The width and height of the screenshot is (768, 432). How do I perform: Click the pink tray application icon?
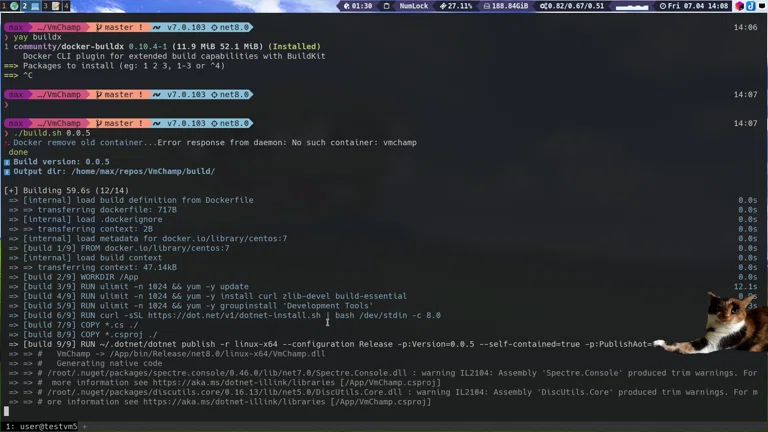pos(740,6)
